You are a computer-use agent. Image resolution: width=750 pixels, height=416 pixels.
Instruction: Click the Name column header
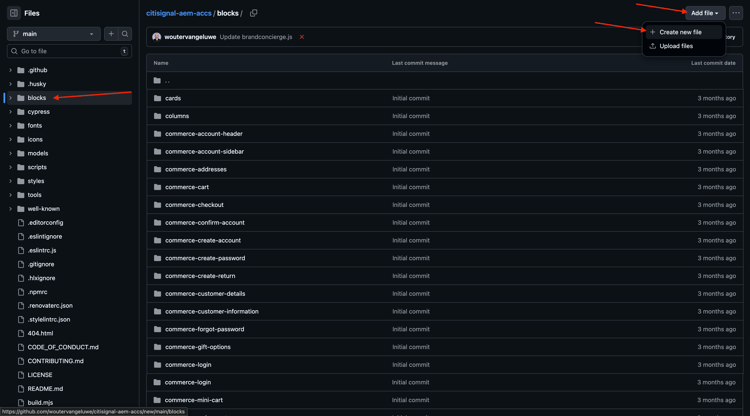(x=161, y=63)
